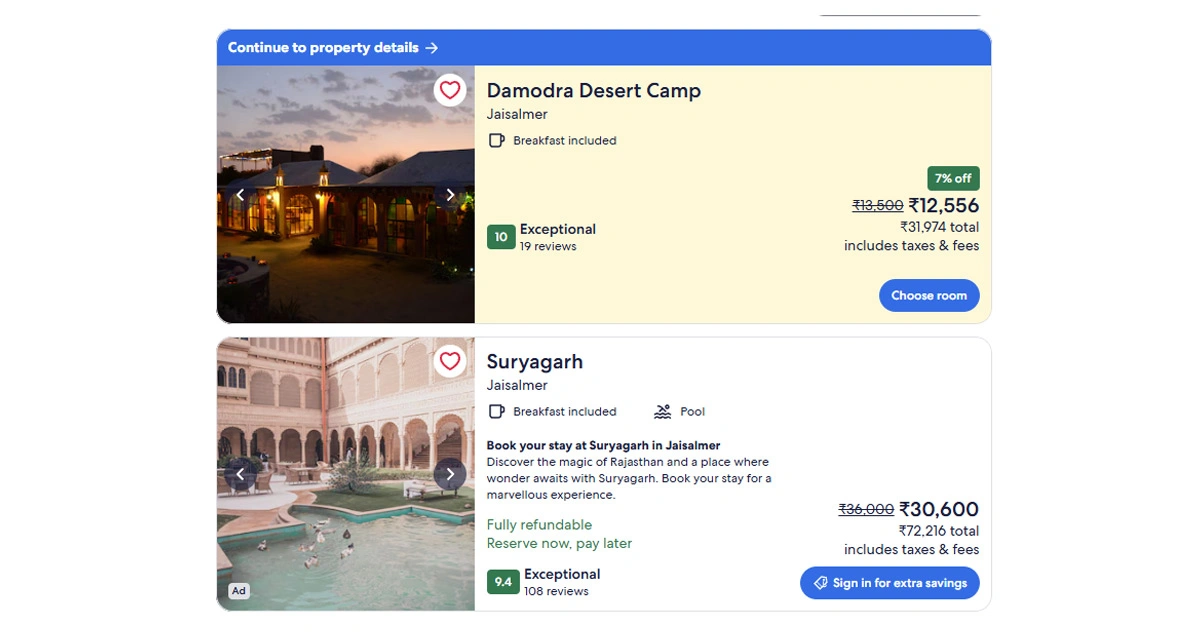This screenshot has width=1202, height=634.
Task: Show next photo of Damodra Desert Camp
Action: pos(450,195)
